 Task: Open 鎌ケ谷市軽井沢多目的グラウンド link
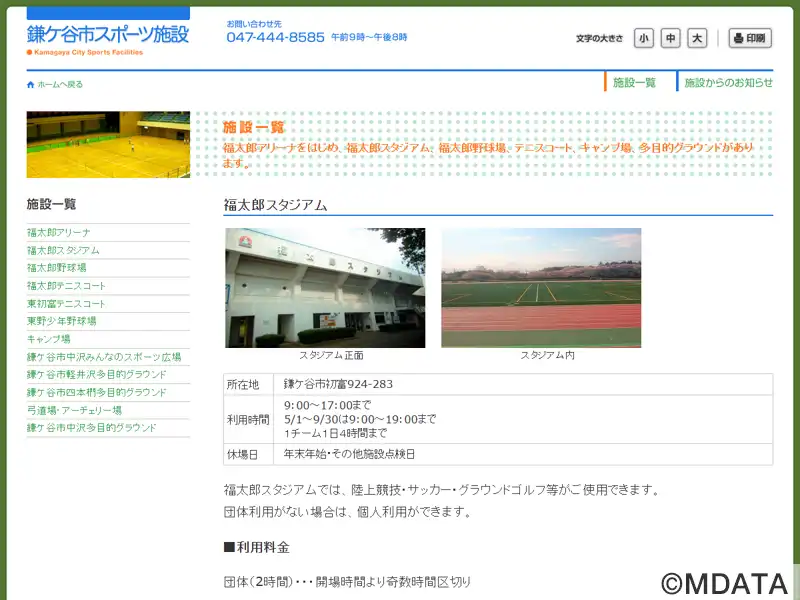pos(97,374)
